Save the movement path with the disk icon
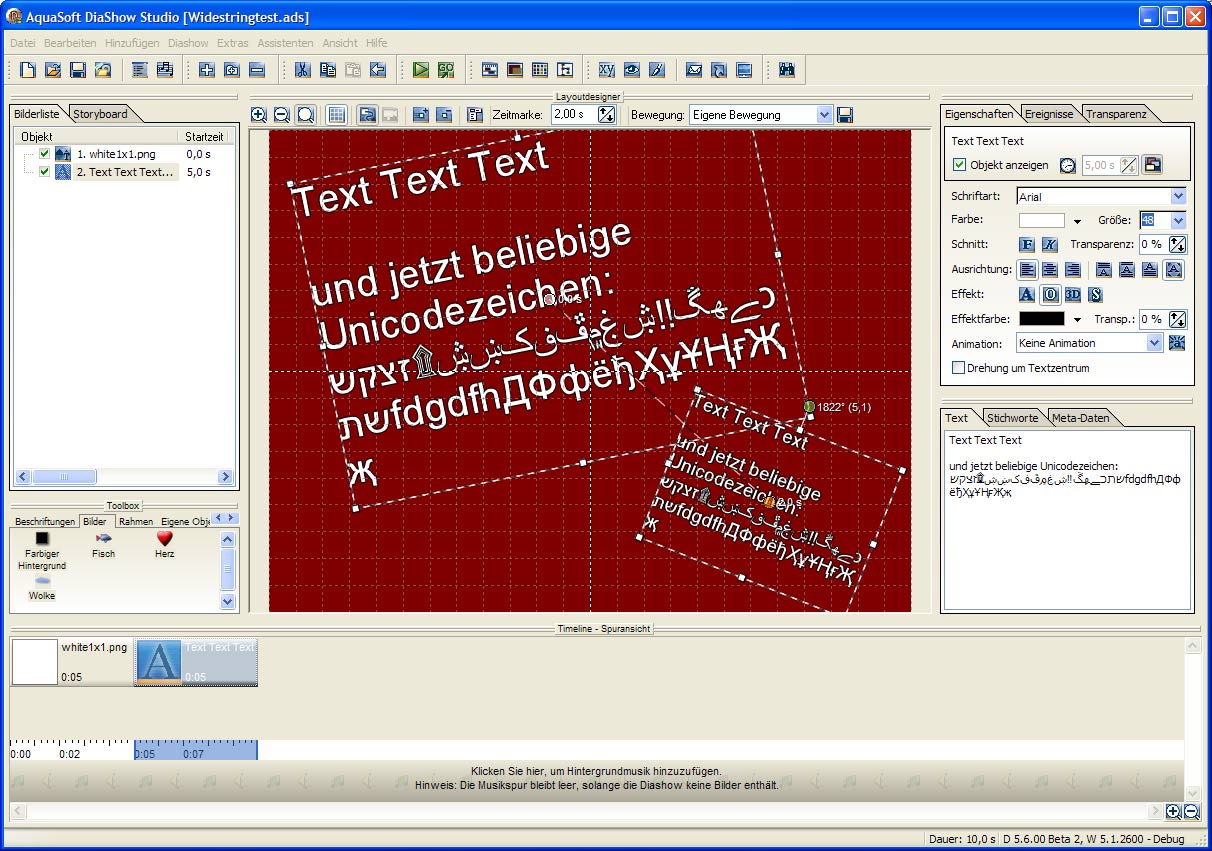 845,115
